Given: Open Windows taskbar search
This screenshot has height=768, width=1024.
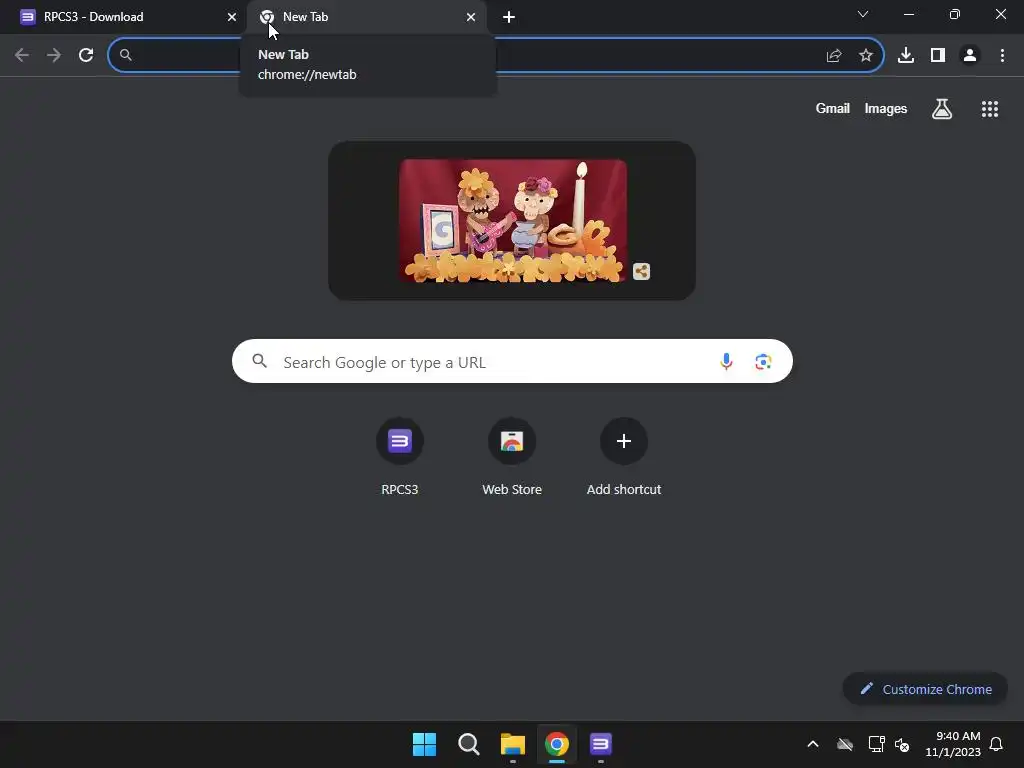Looking at the screenshot, I should [x=469, y=744].
